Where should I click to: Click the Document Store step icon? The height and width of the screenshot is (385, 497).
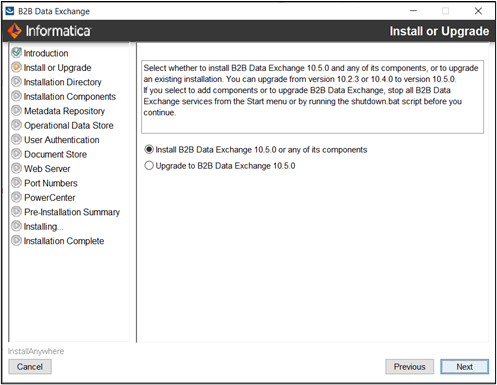pos(16,154)
